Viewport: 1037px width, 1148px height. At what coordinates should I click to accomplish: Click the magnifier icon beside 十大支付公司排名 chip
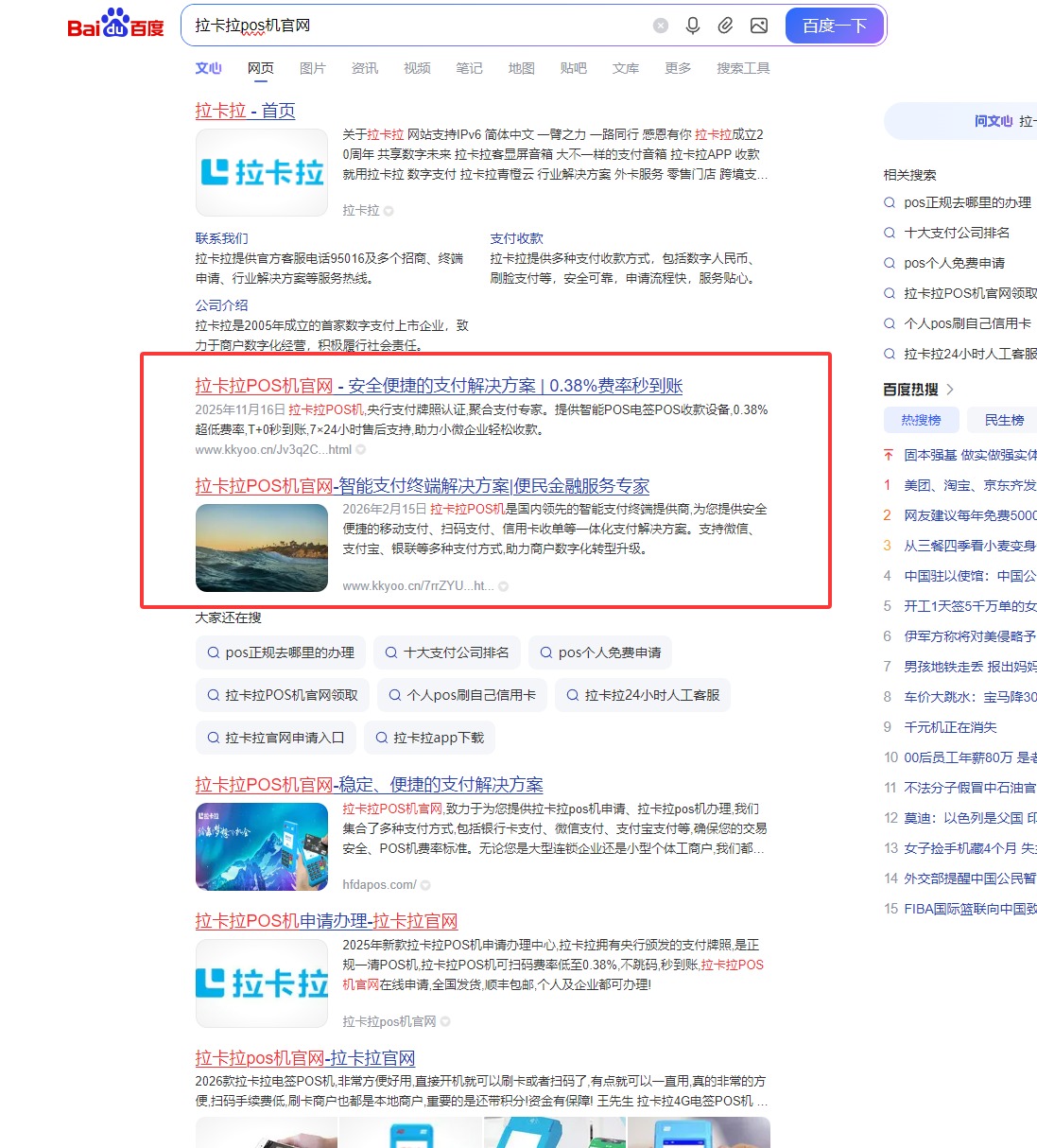pyautogui.click(x=390, y=652)
